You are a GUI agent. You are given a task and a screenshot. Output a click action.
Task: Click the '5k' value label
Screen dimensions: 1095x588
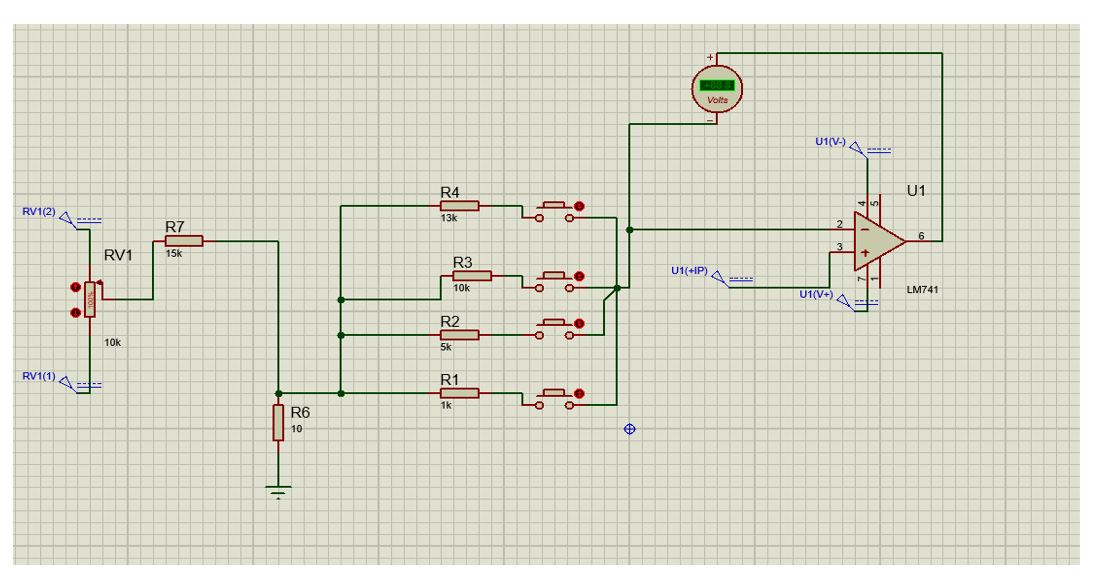click(x=446, y=347)
